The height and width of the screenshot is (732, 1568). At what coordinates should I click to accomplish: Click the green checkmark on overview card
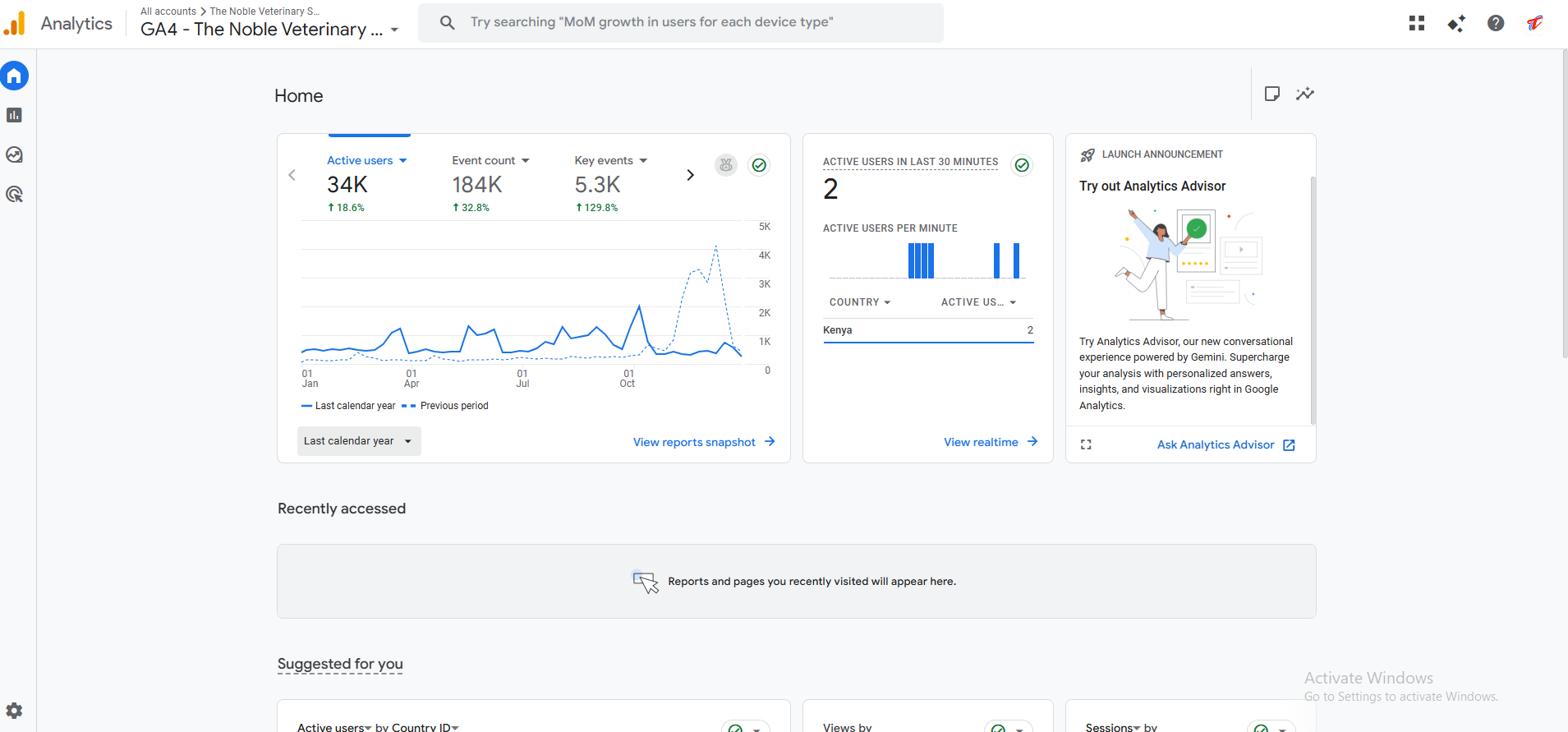coord(759,165)
